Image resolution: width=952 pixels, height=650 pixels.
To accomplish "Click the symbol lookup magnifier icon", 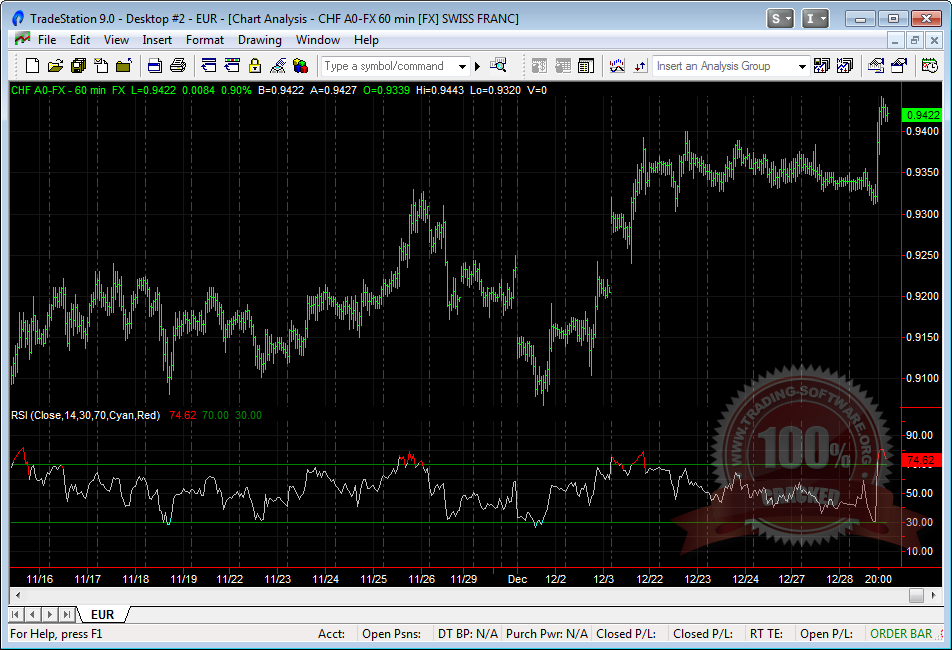I will (x=498, y=66).
